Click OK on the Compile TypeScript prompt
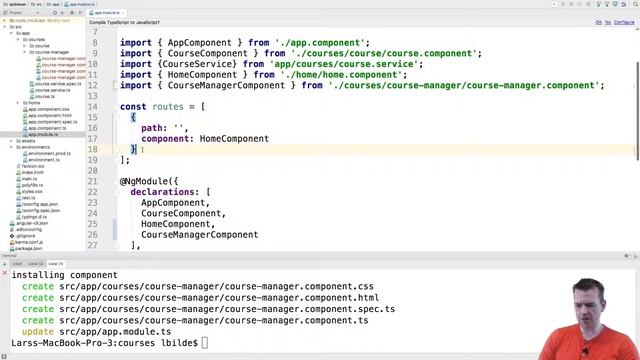640x360 pixels. [x=598, y=22]
